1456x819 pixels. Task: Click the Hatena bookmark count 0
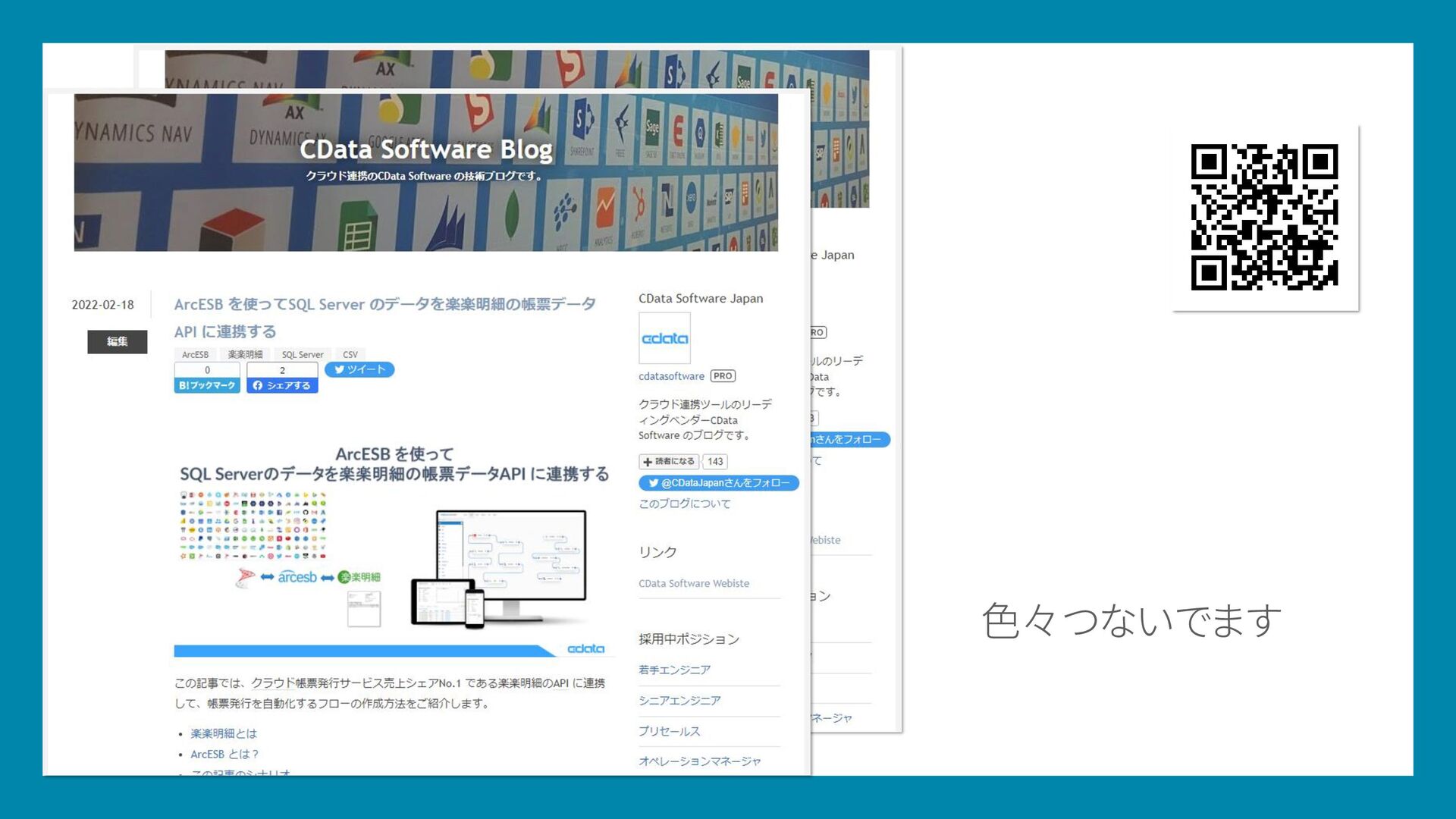point(207,370)
